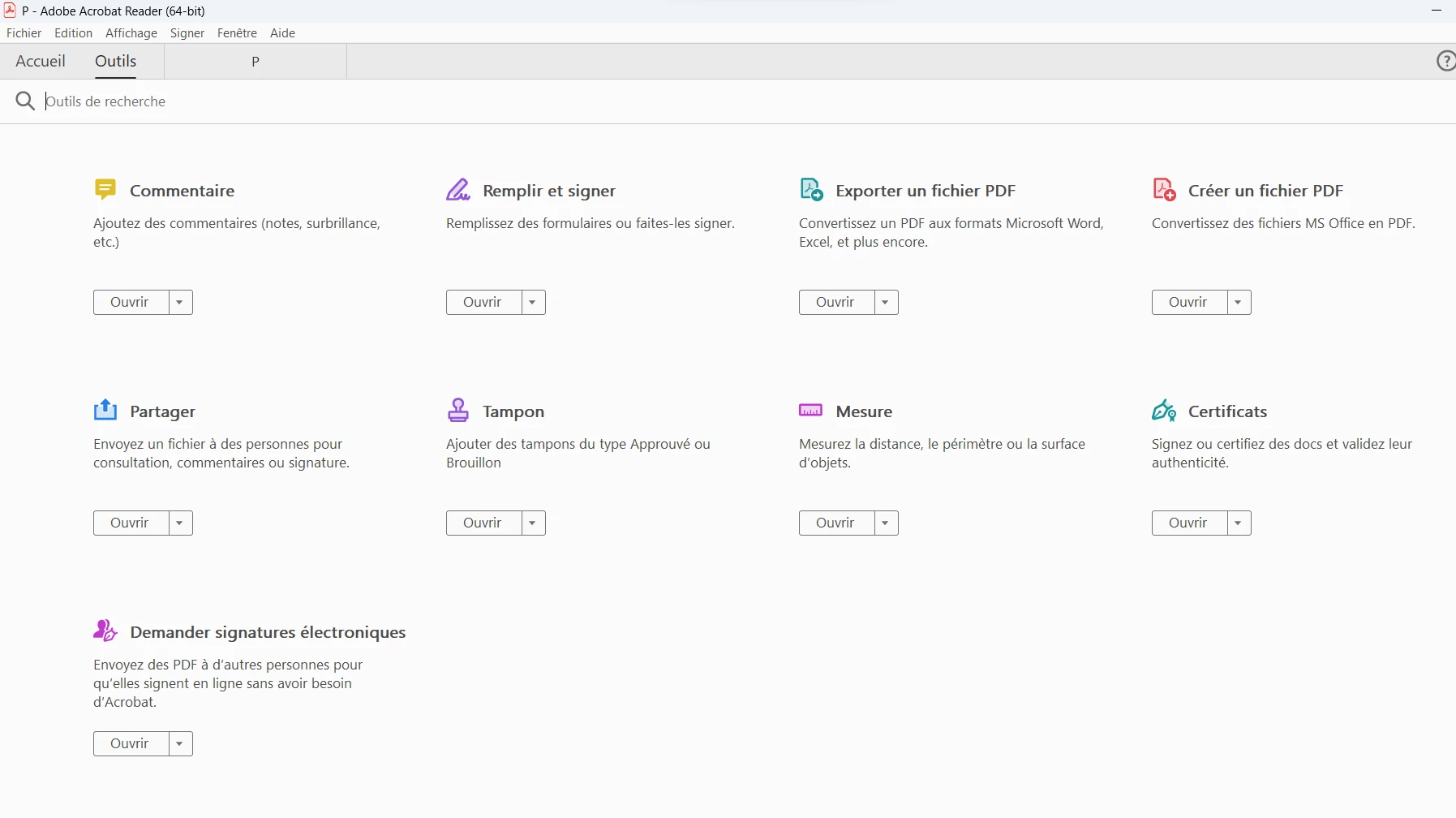Viewport: 1456px width, 818px height.
Task: Click the Partager heading text
Action: 162,411
